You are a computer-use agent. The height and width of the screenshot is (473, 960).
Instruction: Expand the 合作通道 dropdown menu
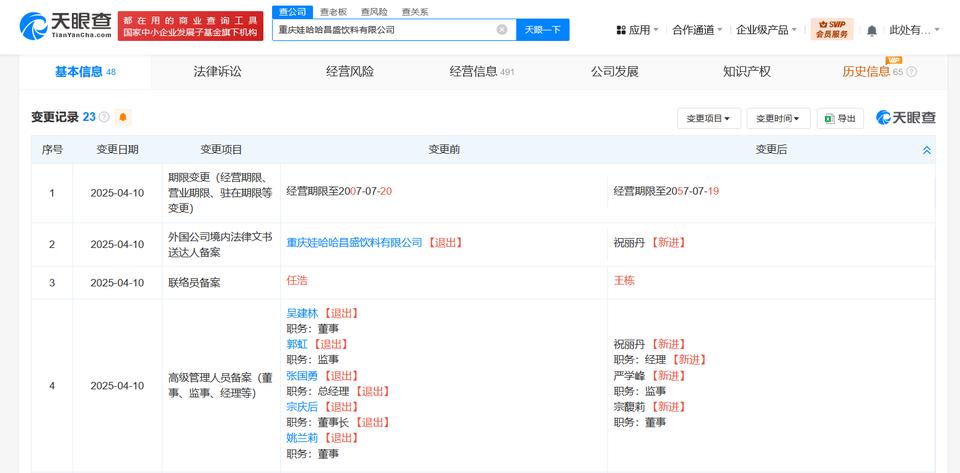tap(697, 29)
